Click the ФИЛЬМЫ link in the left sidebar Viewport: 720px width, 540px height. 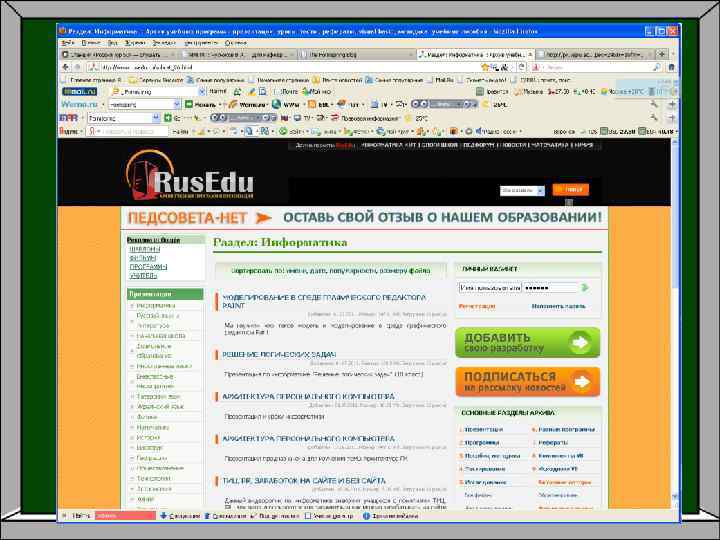(143, 258)
